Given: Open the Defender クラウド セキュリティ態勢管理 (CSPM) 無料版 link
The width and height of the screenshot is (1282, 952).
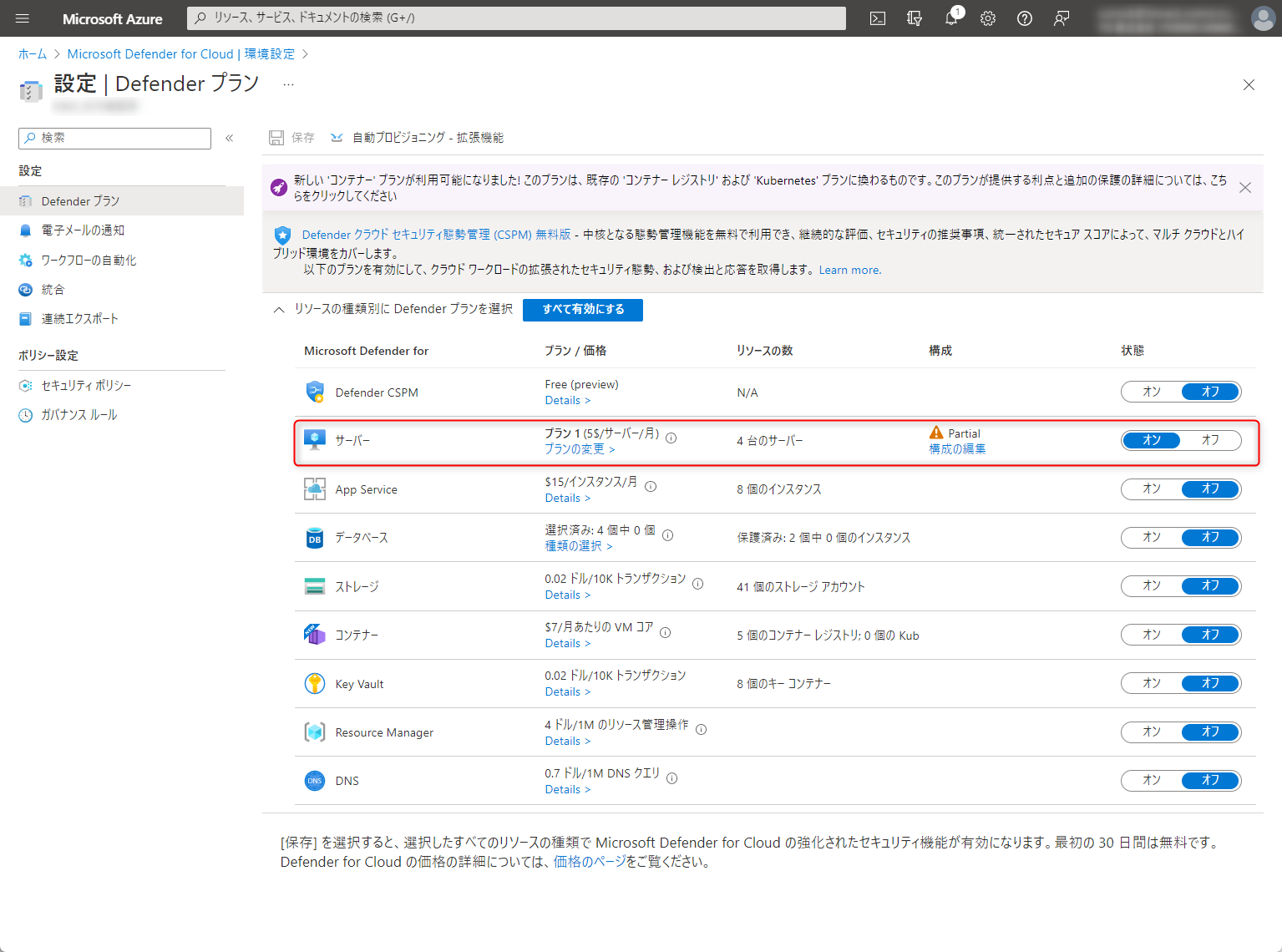Looking at the screenshot, I should pos(436,235).
